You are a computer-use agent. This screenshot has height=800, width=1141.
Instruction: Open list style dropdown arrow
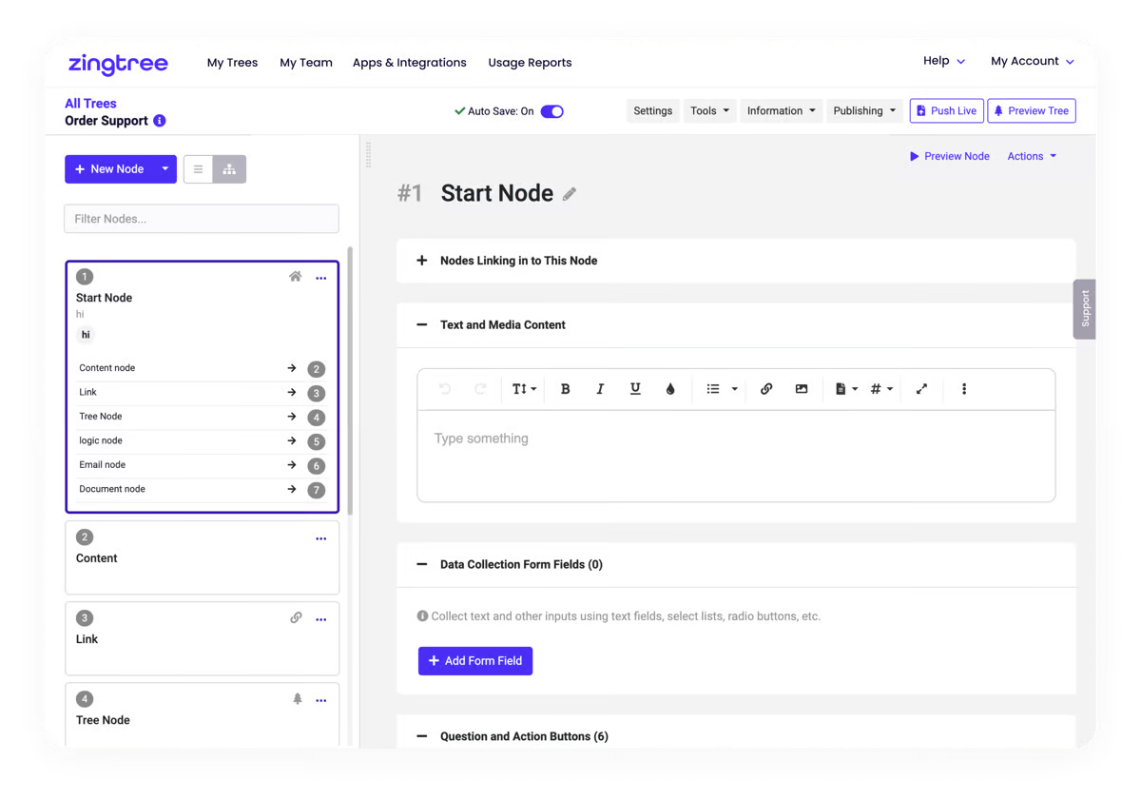(x=734, y=389)
